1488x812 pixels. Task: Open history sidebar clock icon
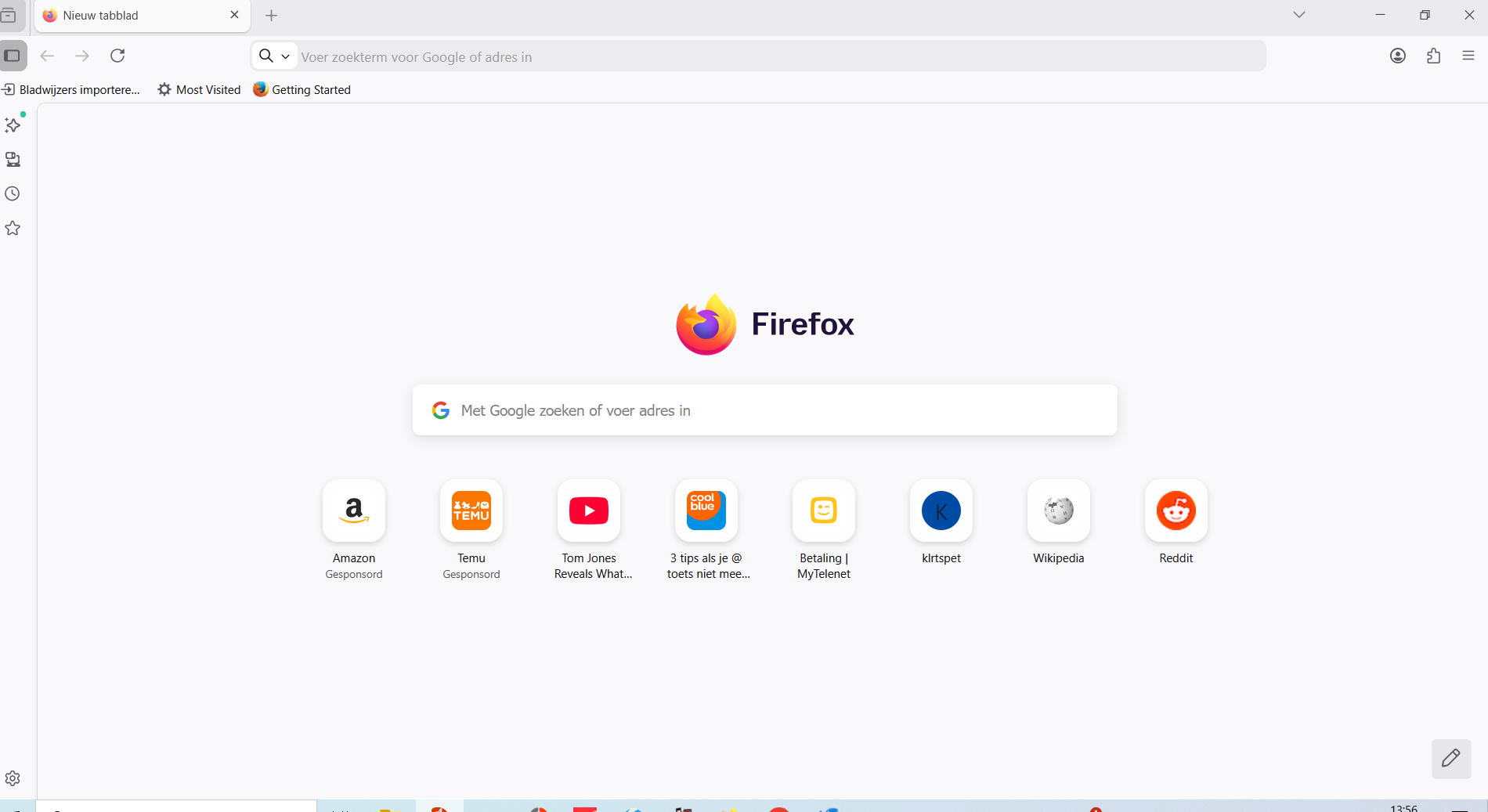tap(13, 194)
